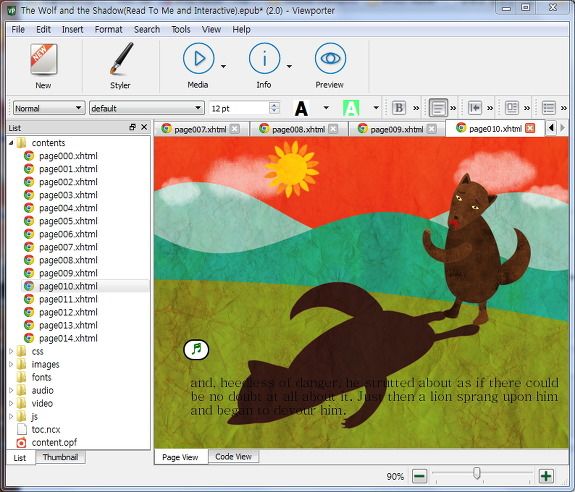This screenshot has width=575, height=492.
Task: Click the bullet list toolbar icon
Action: coord(549,108)
